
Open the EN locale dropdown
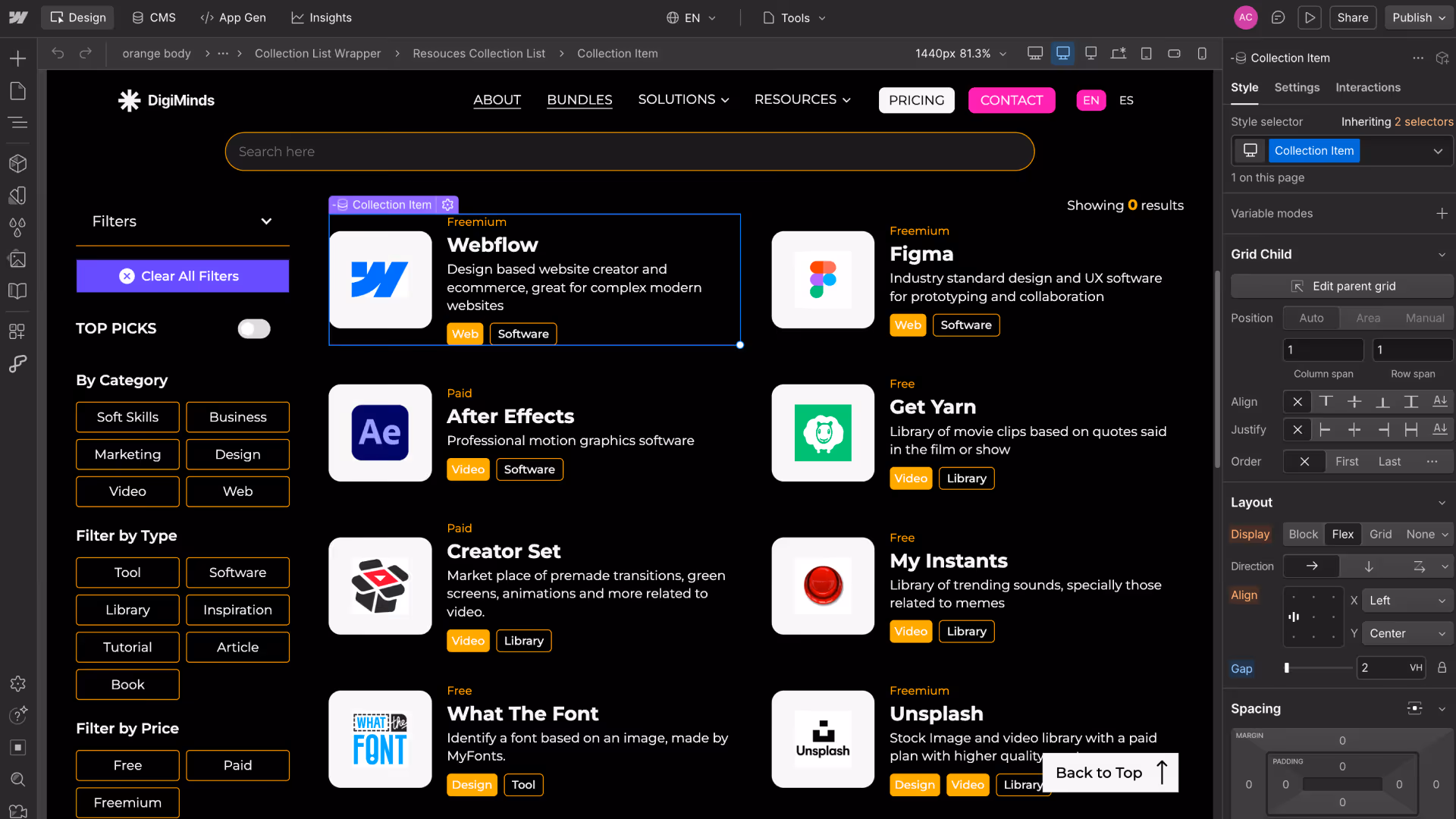click(x=691, y=17)
